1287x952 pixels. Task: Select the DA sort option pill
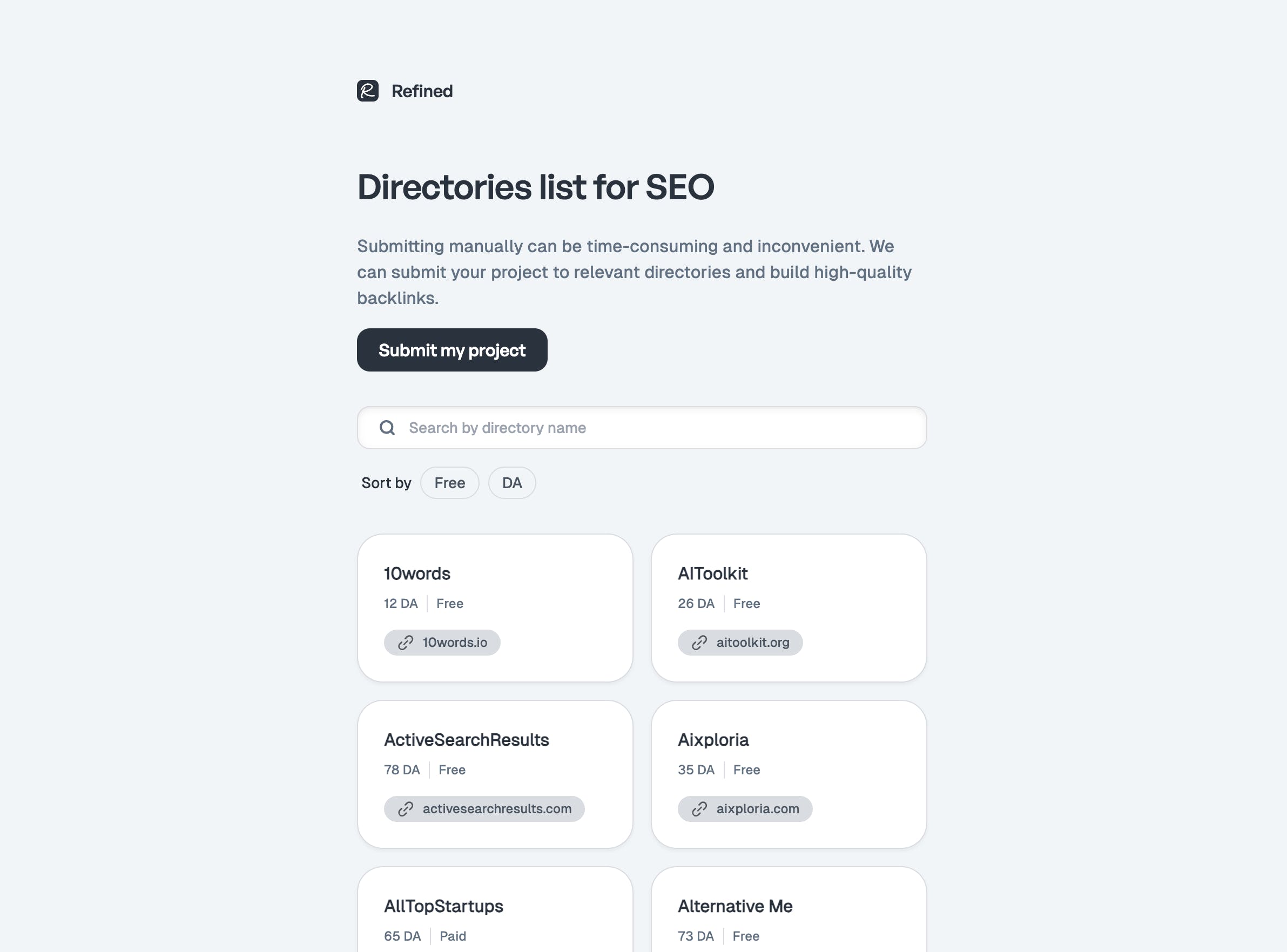pos(511,482)
